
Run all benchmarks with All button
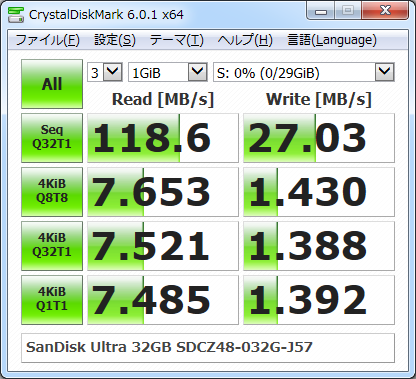click(52, 84)
